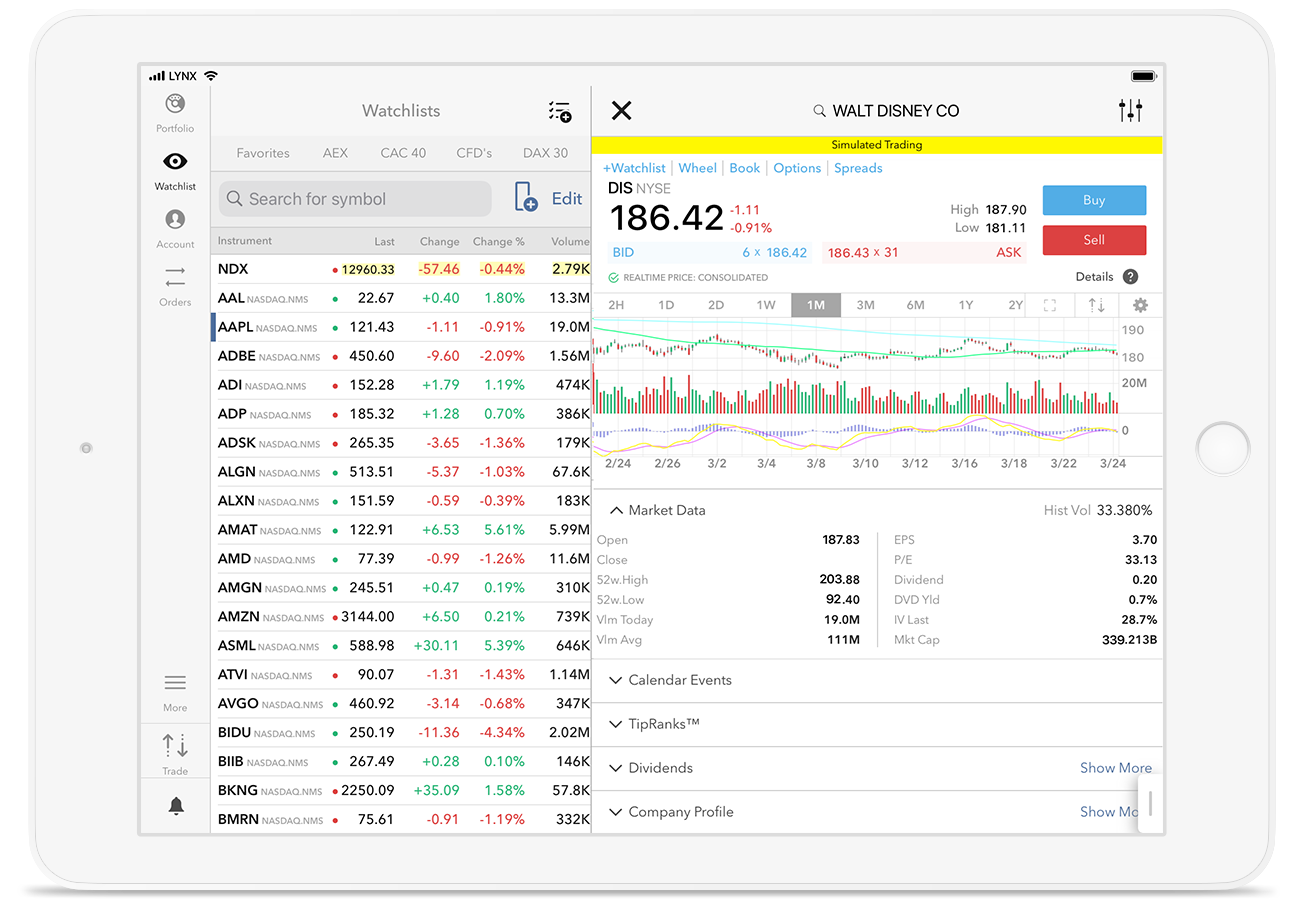Open the Wheel link

(x=697, y=168)
